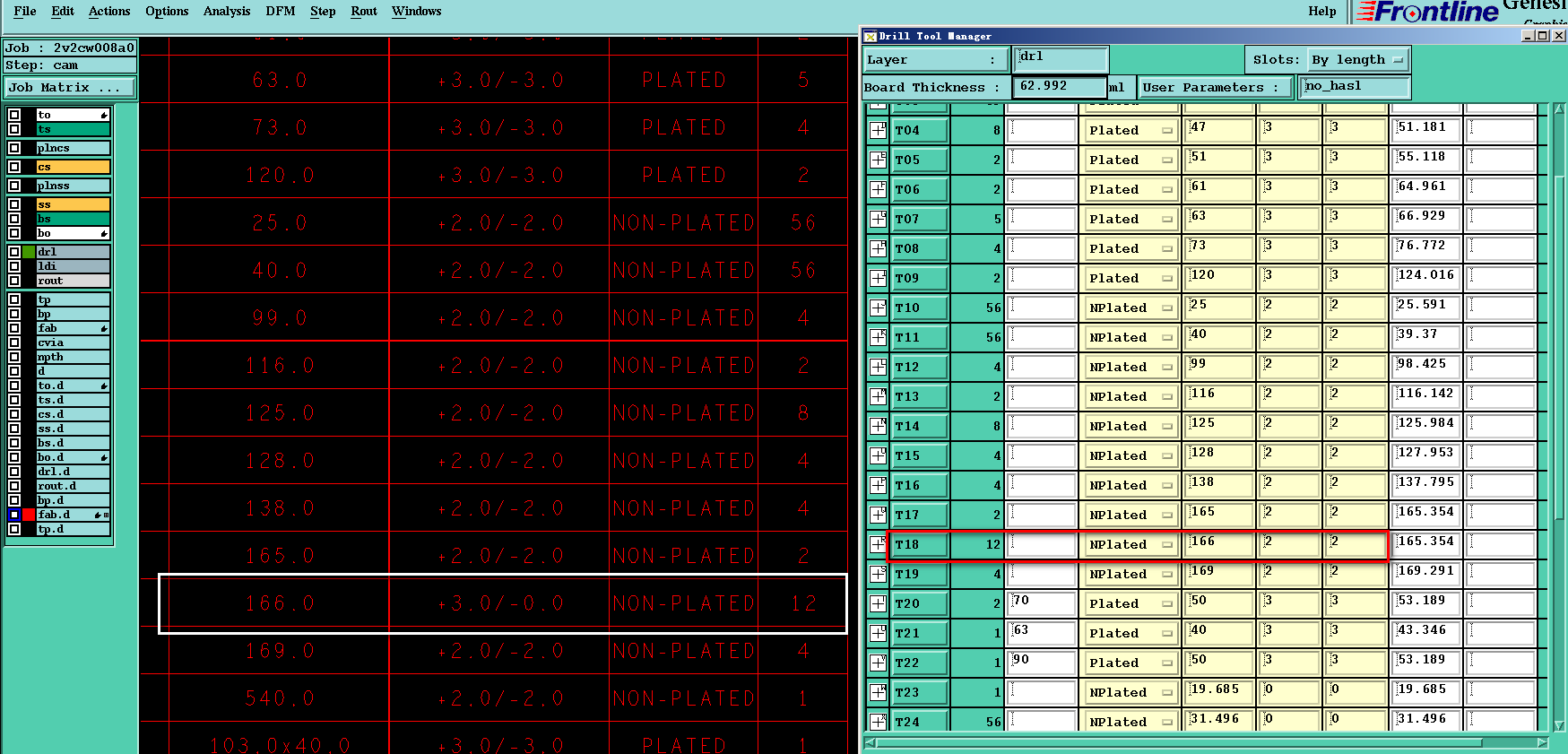Click the Board Thickness input field
Screen dimensions: 1568x754
[x=1059, y=86]
